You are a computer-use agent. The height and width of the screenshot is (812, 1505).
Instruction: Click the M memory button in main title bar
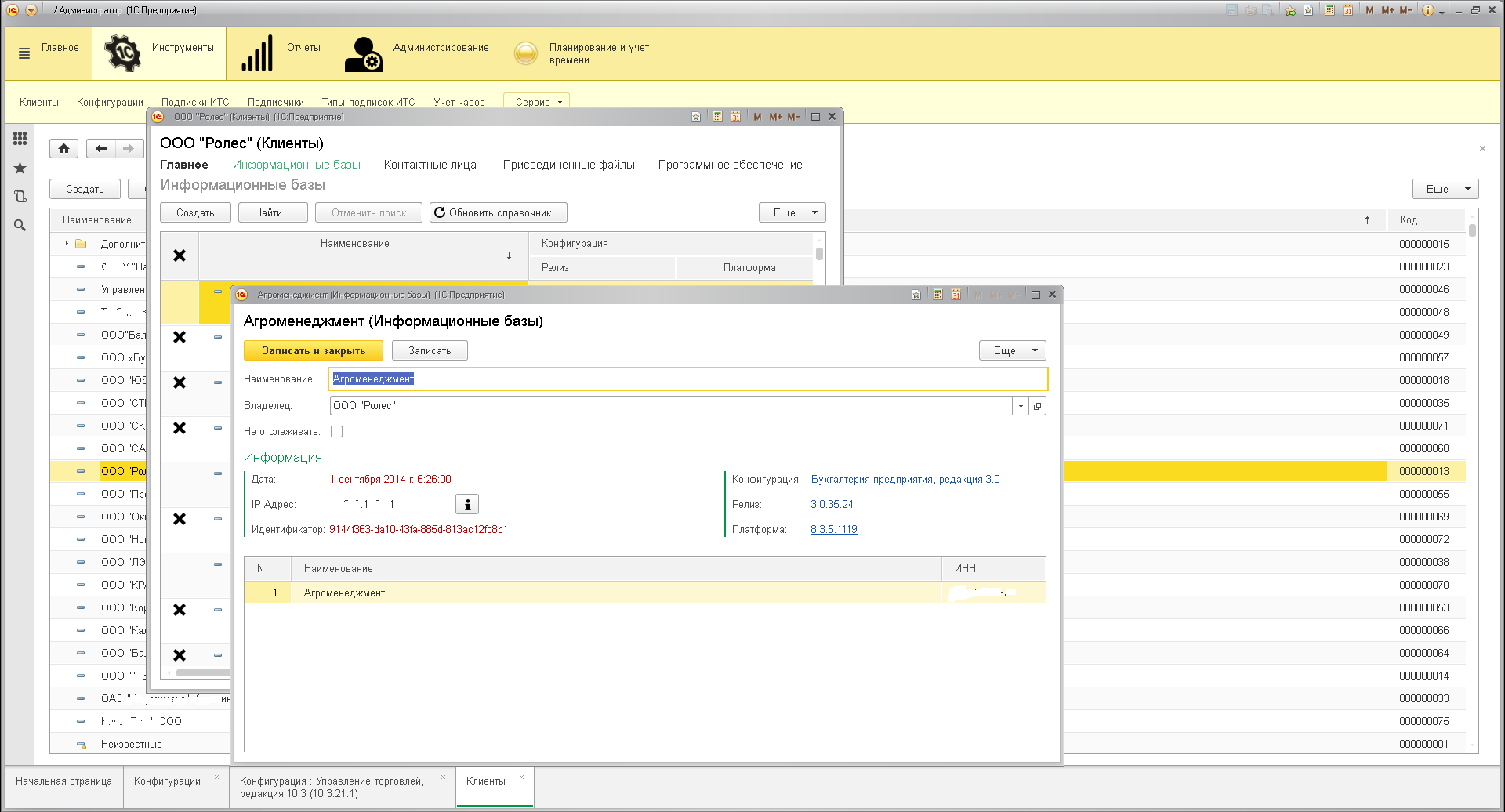pos(1369,10)
